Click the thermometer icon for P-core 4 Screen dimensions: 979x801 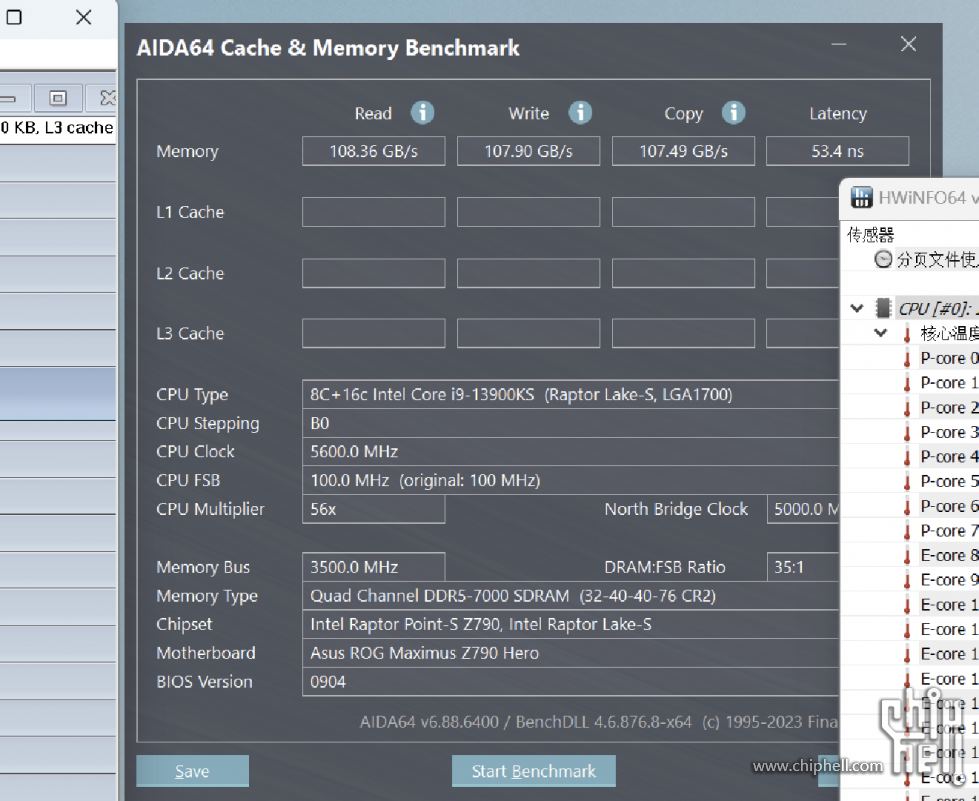(x=907, y=457)
